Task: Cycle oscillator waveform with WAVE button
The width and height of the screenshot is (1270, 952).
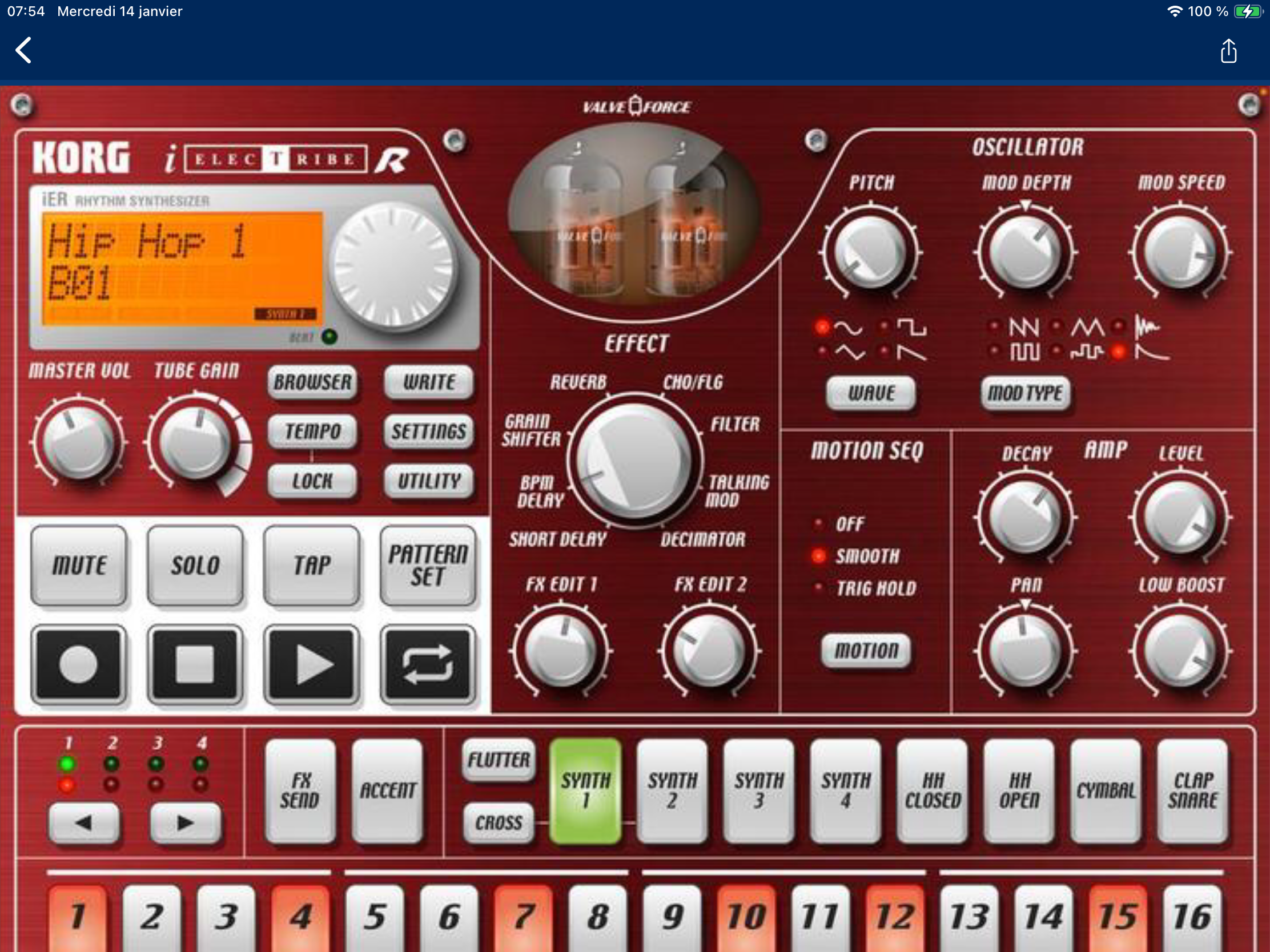Action: coord(871,393)
